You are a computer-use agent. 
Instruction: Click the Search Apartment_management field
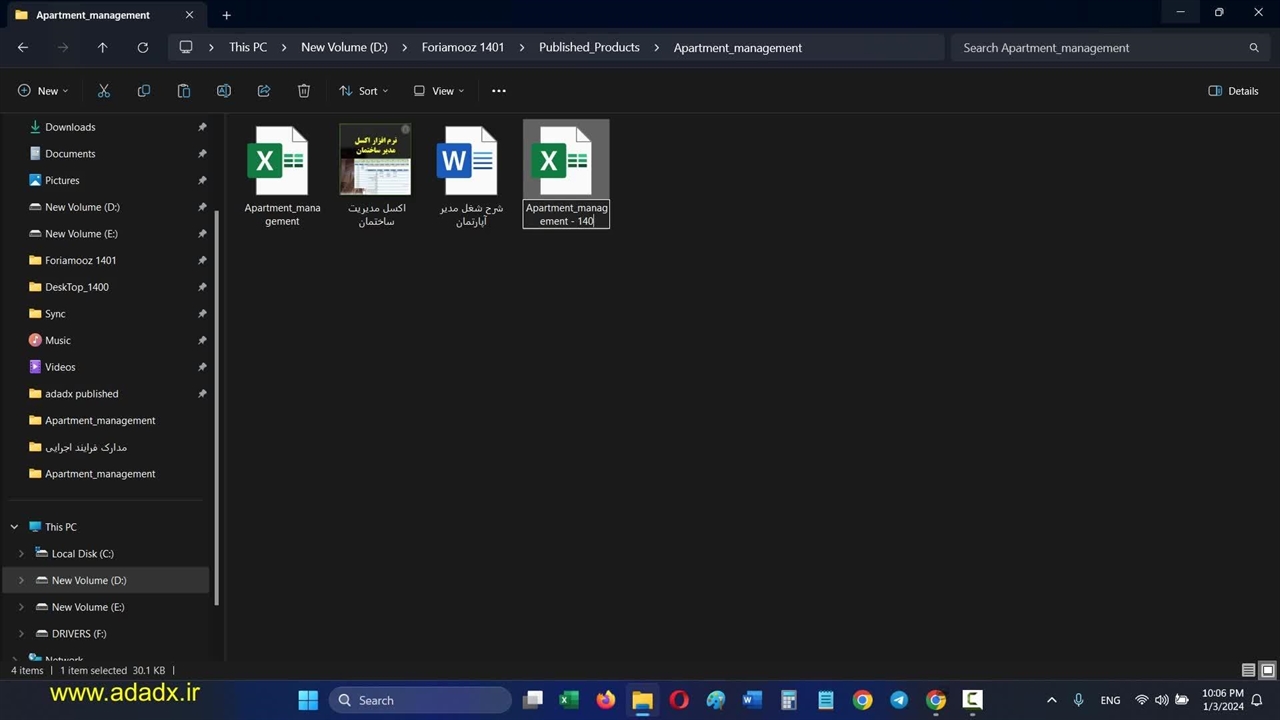pos(1100,47)
